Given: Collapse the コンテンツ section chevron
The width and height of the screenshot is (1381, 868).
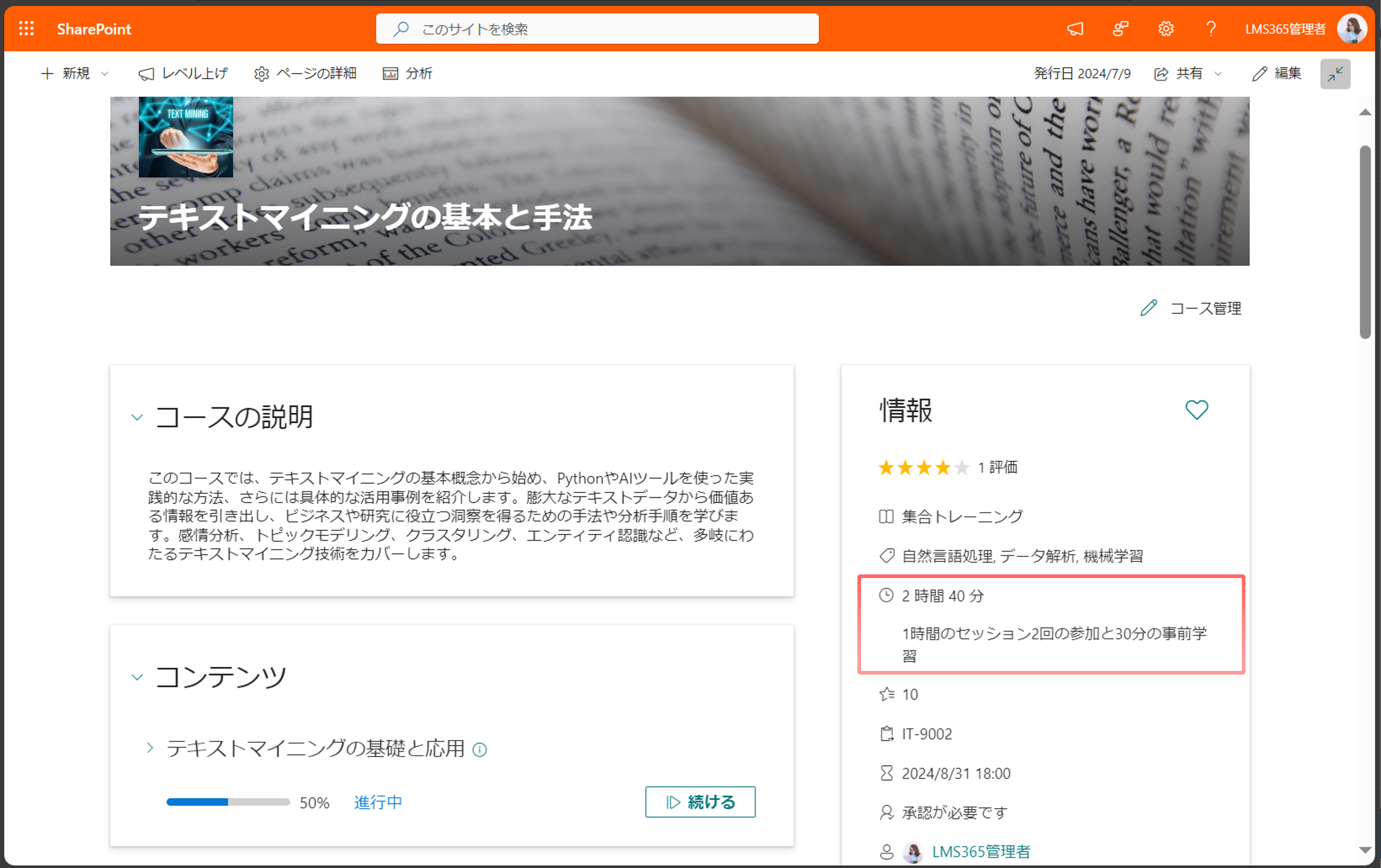Looking at the screenshot, I should 137,677.
